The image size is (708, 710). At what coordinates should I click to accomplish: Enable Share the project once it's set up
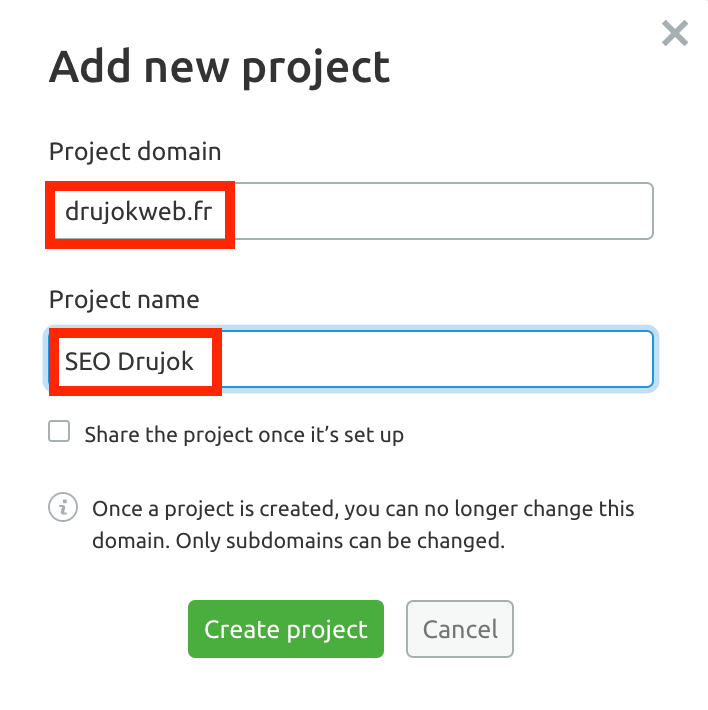[x=59, y=431]
